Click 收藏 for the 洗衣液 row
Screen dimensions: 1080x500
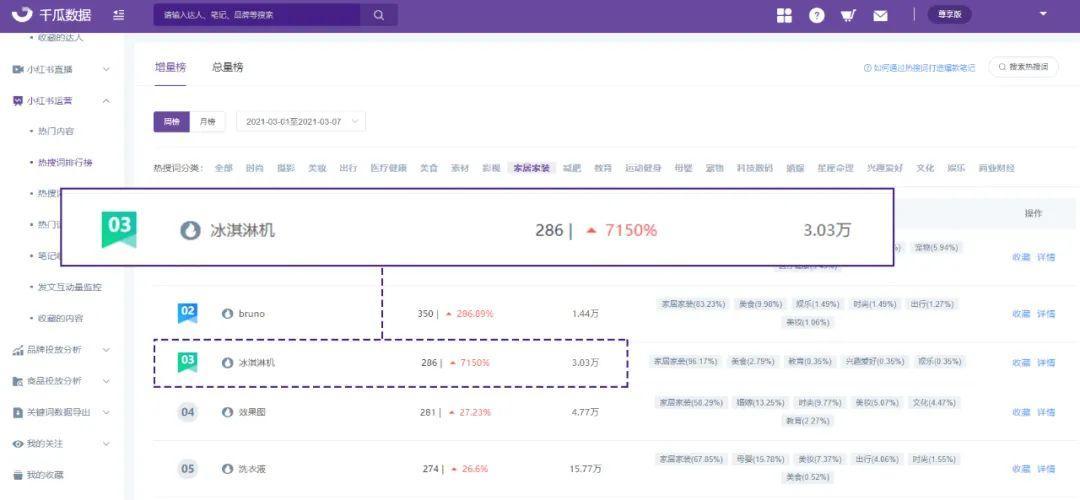tap(1020, 469)
